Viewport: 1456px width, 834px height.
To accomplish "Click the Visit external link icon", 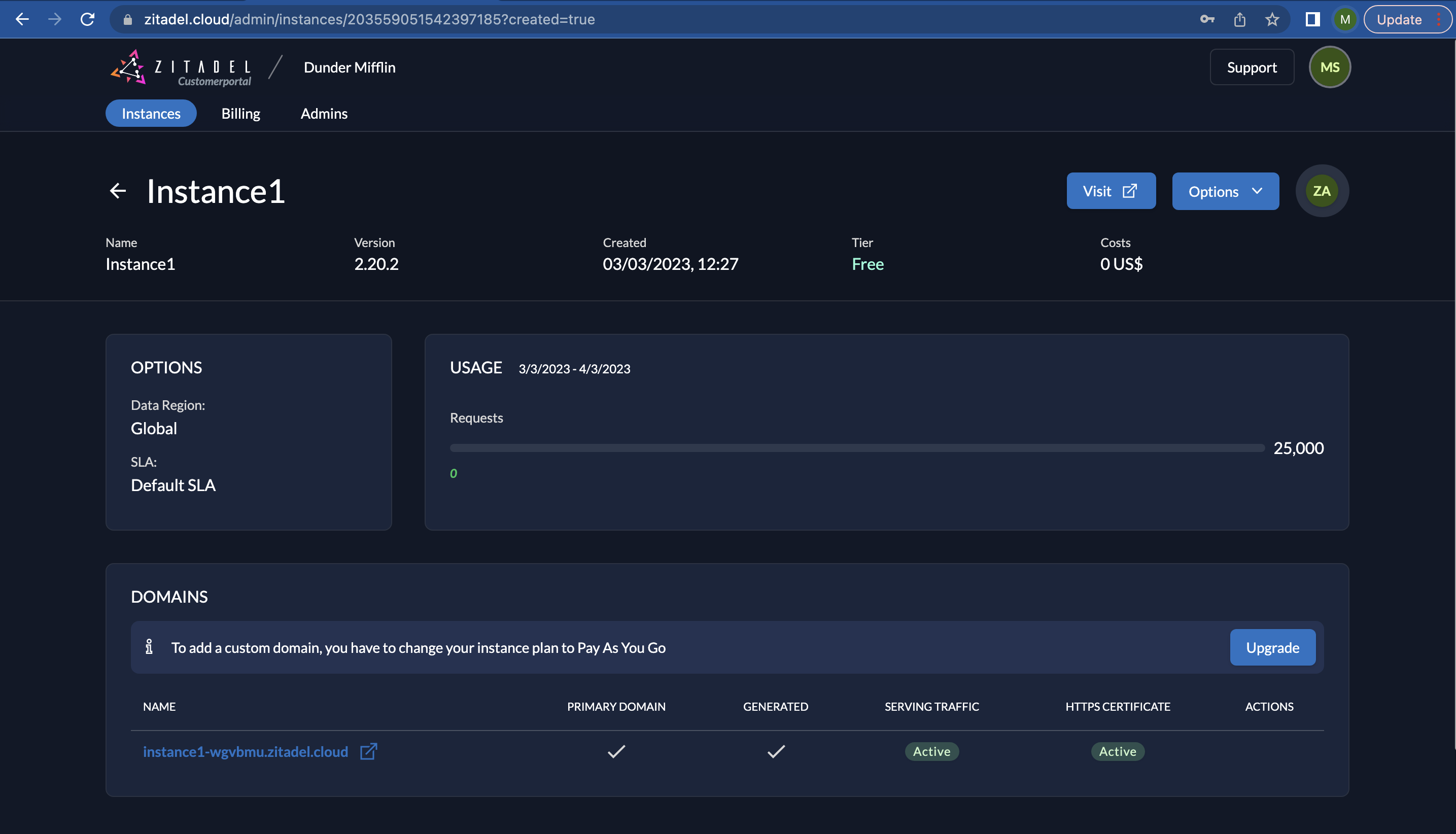I will coord(1130,190).
